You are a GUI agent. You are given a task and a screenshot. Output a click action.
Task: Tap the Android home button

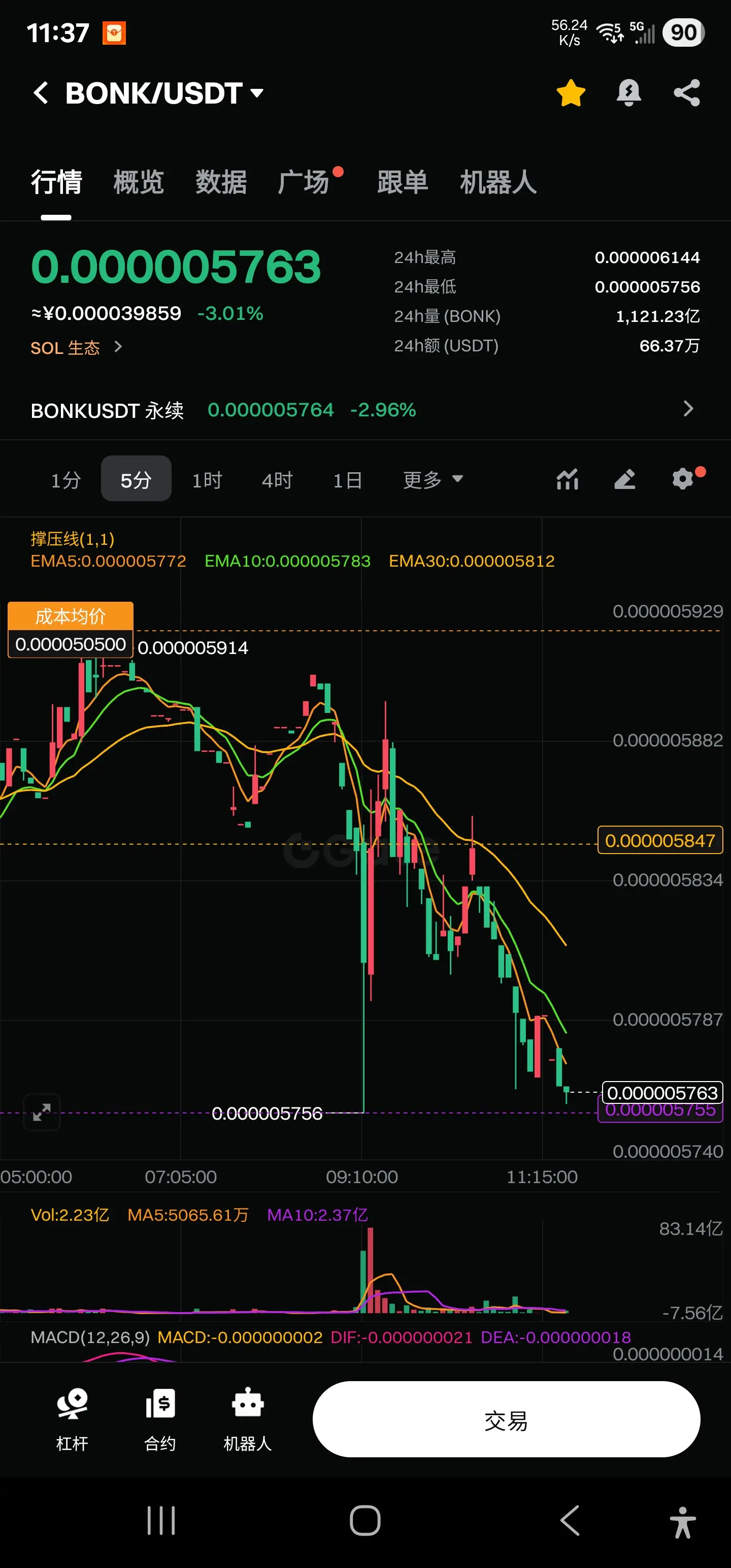point(365,1520)
